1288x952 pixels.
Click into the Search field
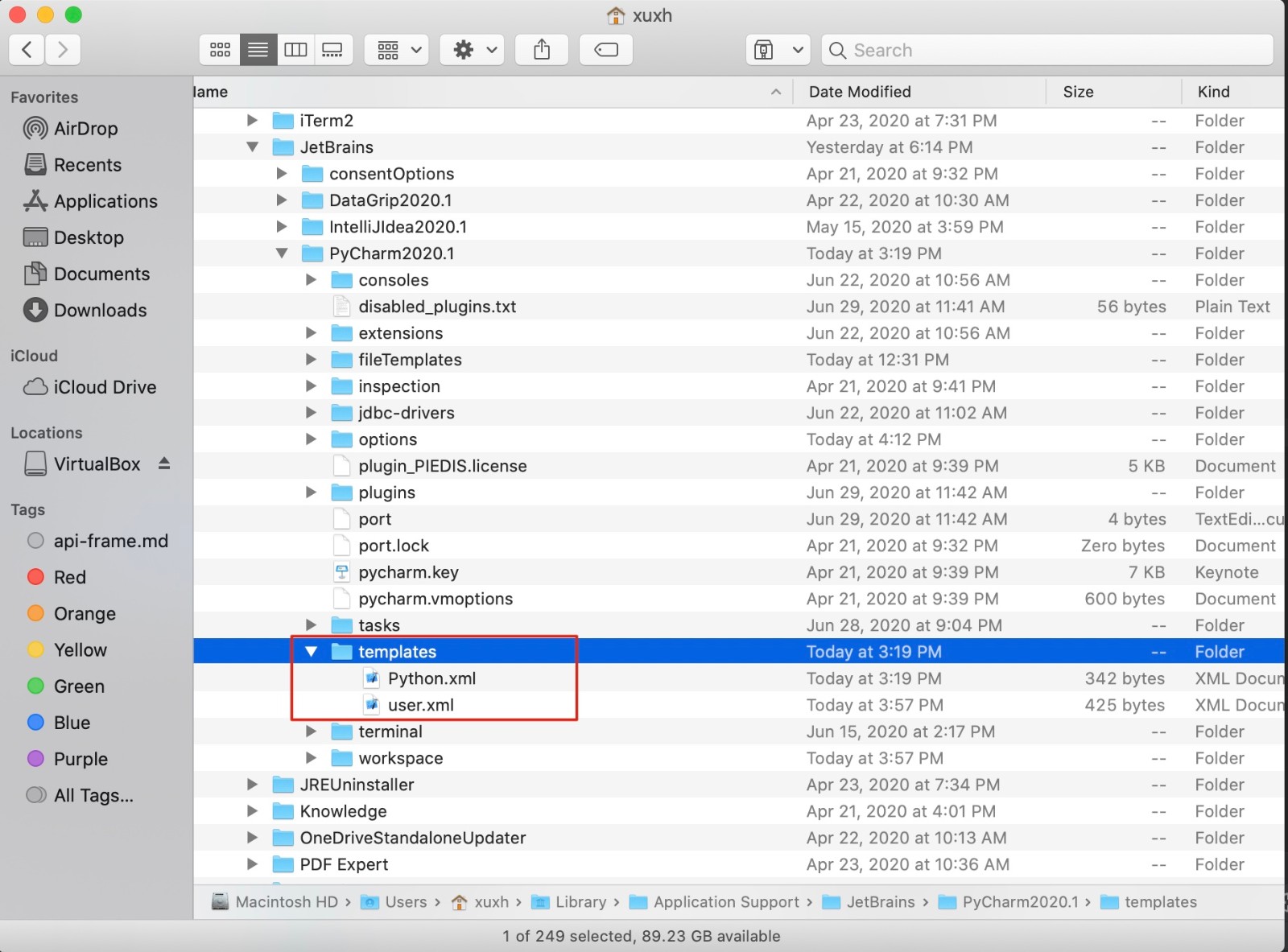(1047, 50)
